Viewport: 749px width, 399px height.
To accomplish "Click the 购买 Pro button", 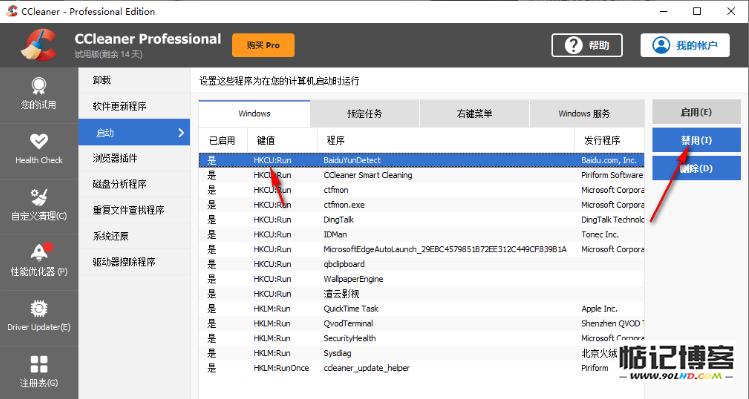I will (263, 45).
